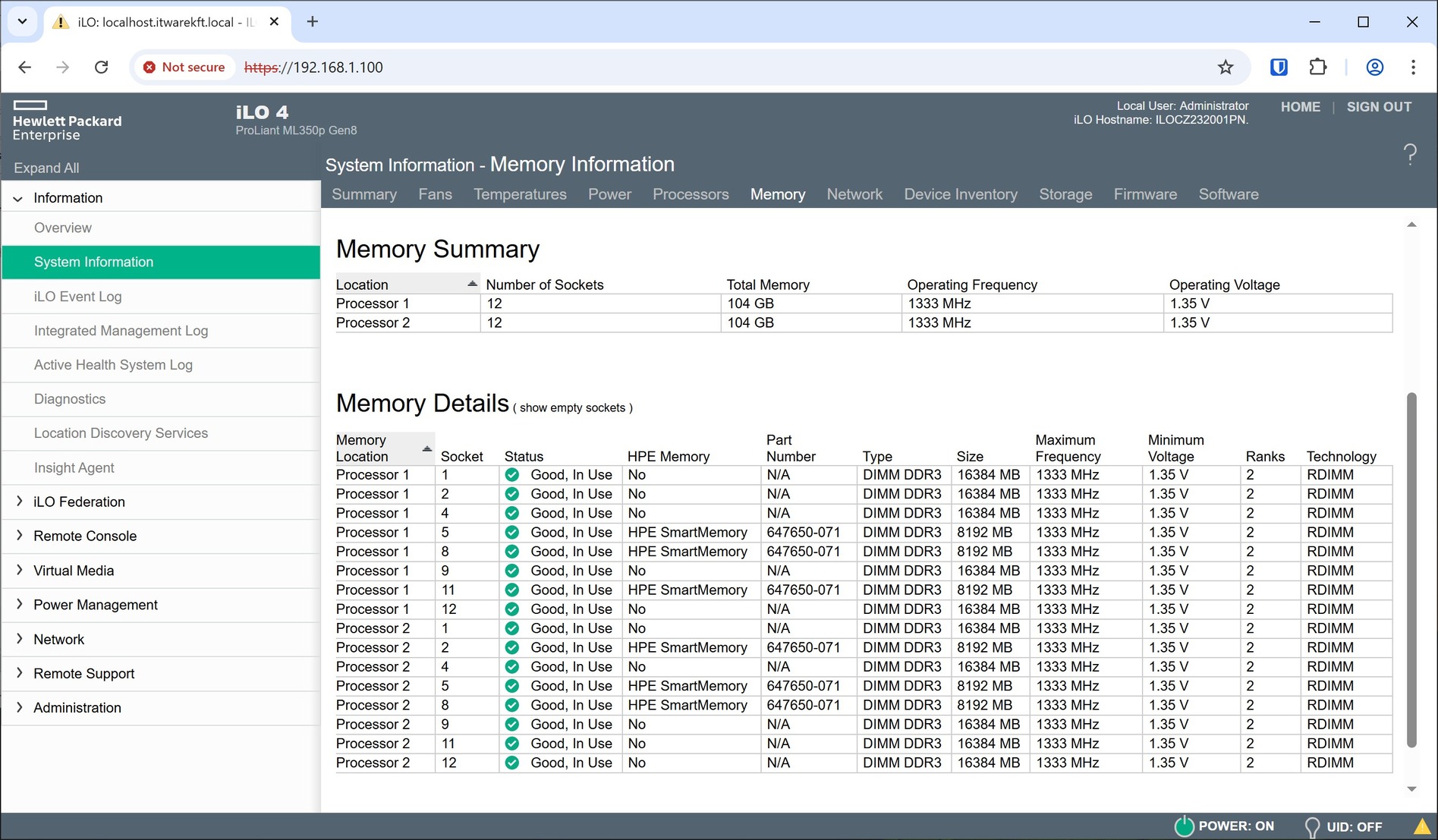Open the Chrome profile avatar icon
The image size is (1438, 840).
(1374, 68)
